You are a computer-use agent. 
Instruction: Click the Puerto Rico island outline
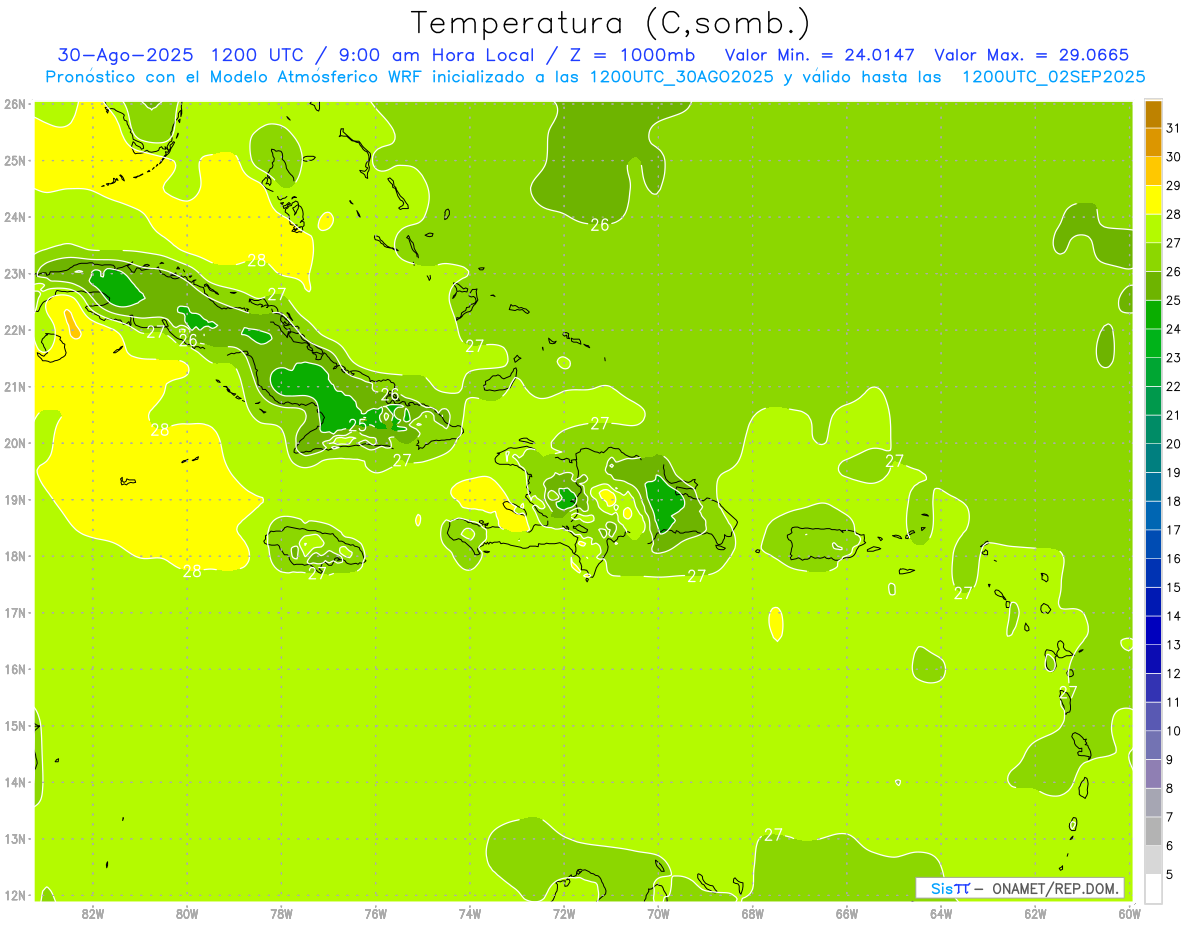pyautogui.click(x=824, y=544)
